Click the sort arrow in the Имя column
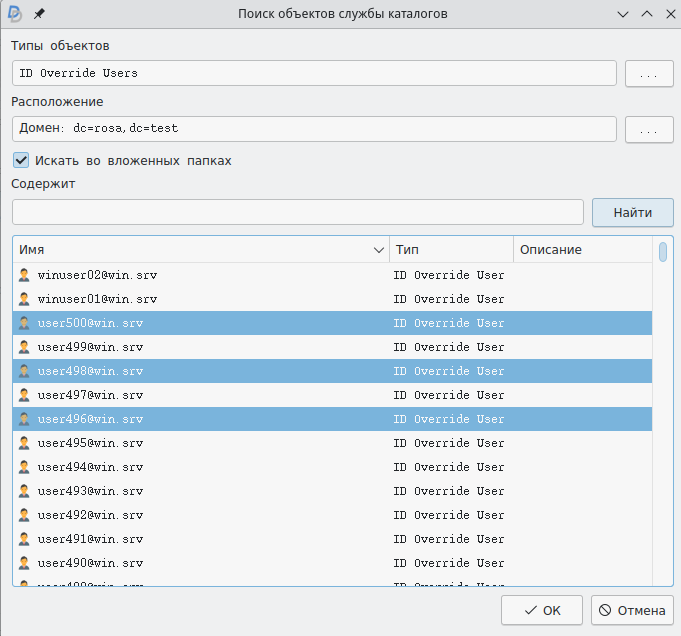Viewport: 681px width, 636px height. (x=379, y=250)
